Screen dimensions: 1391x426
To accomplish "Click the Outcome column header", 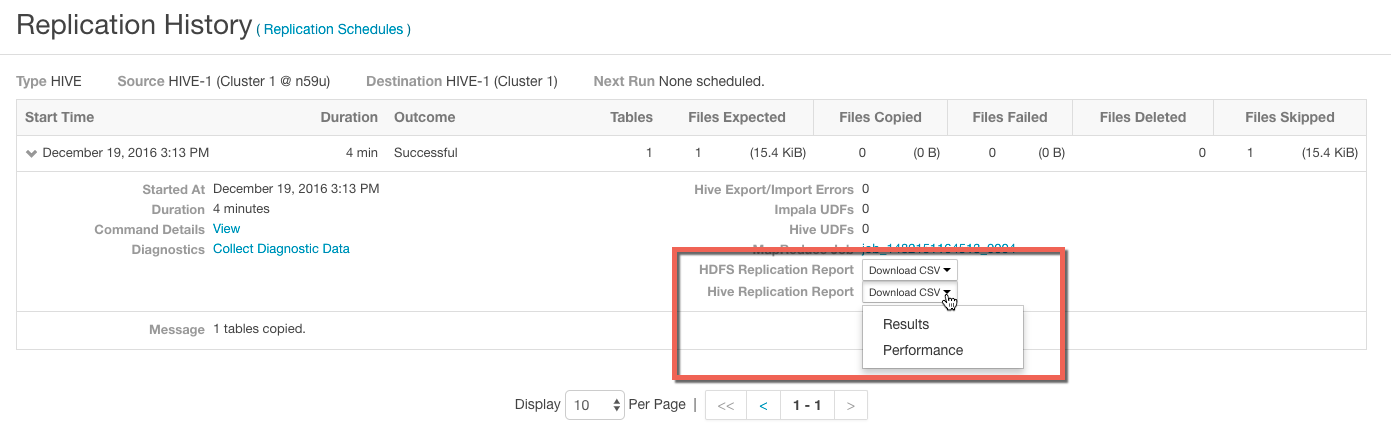I will point(424,117).
